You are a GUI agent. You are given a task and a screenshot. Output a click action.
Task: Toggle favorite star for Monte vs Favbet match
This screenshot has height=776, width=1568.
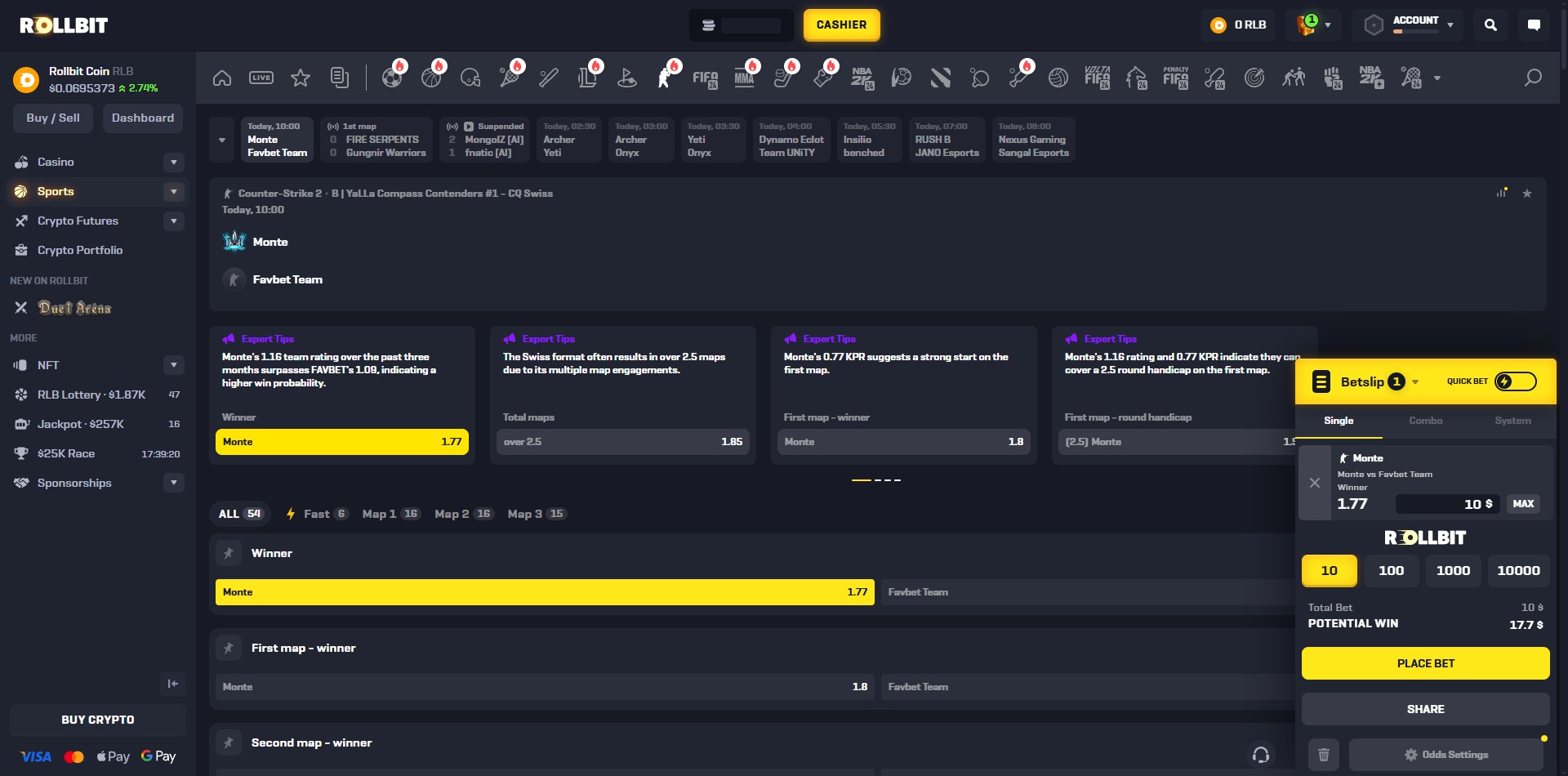point(1527,194)
